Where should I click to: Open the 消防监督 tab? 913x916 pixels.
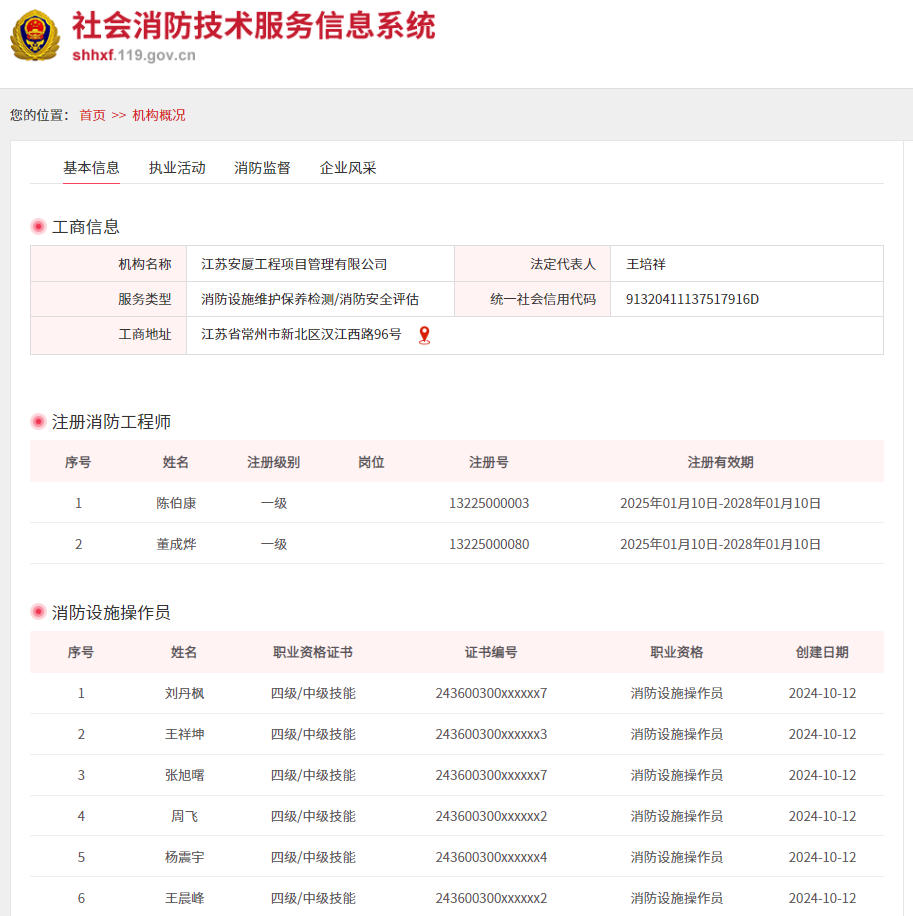pyautogui.click(x=262, y=168)
